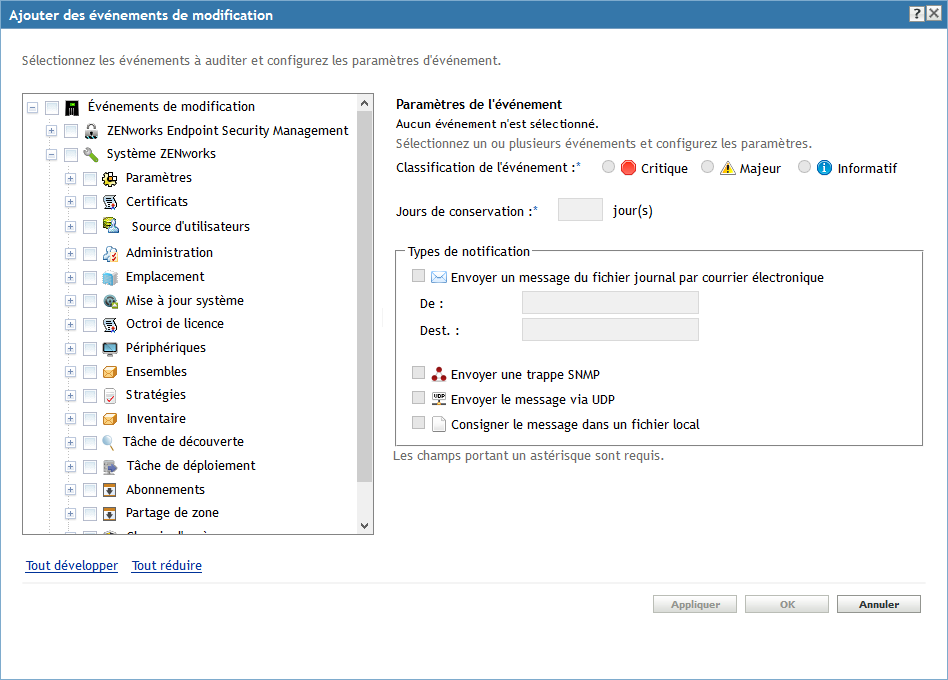Select the Partage de zone tree label
Image resolution: width=948 pixels, height=680 pixels.
coord(172,513)
